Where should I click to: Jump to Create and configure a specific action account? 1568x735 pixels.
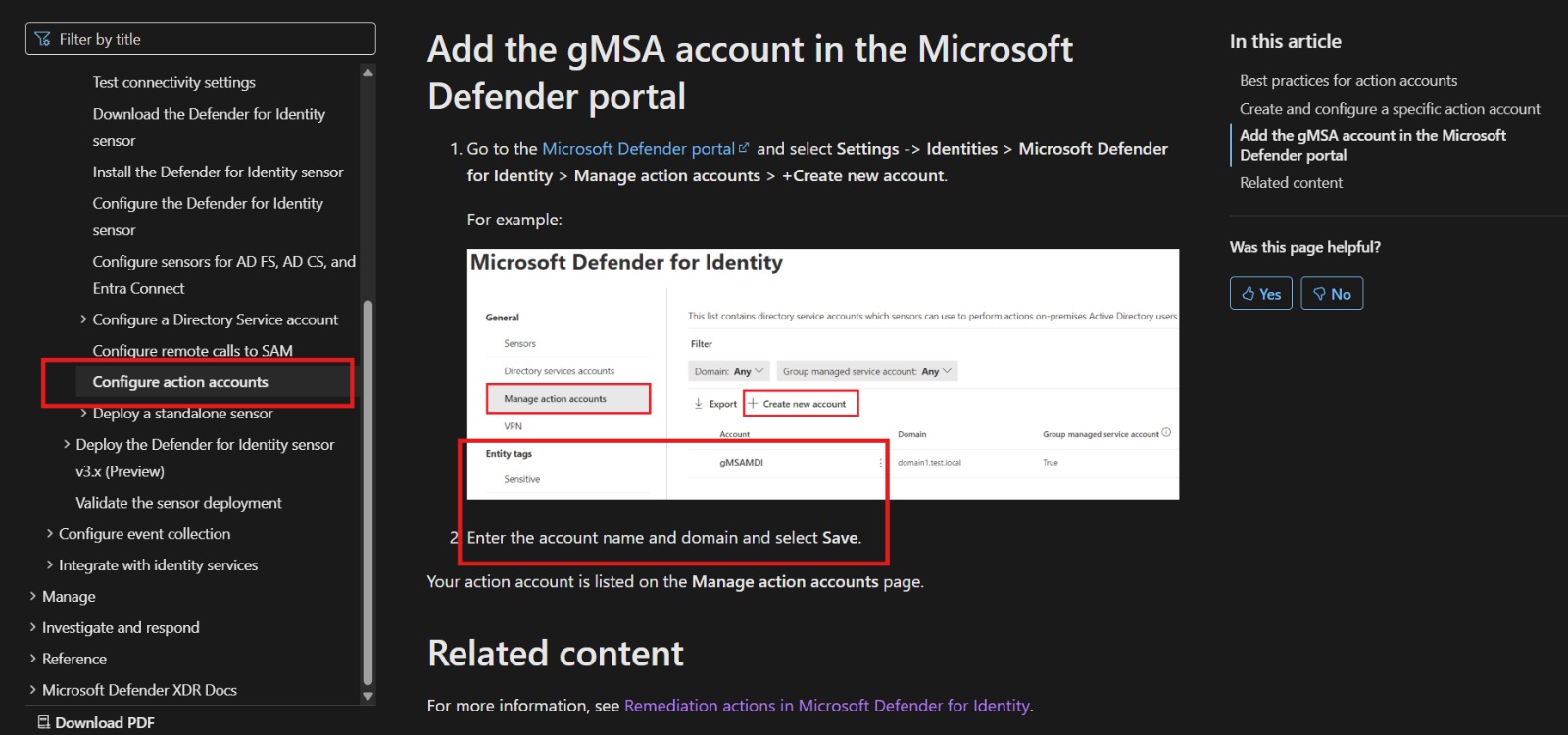1390,108
